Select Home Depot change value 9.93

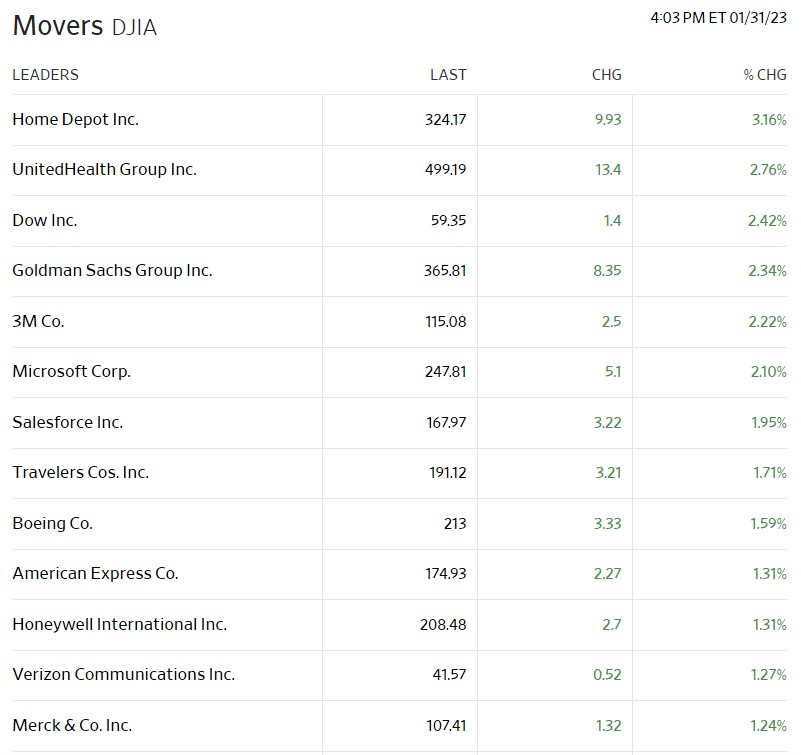pyautogui.click(x=608, y=120)
